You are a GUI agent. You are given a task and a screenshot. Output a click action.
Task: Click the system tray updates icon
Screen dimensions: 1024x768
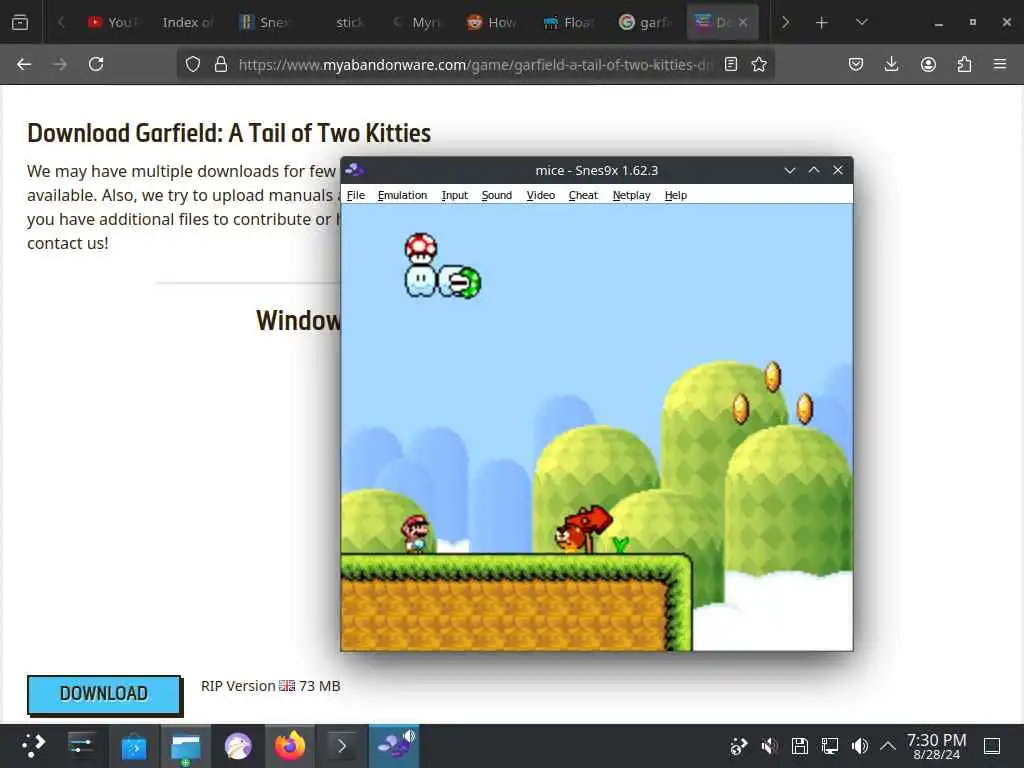tap(739, 746)
